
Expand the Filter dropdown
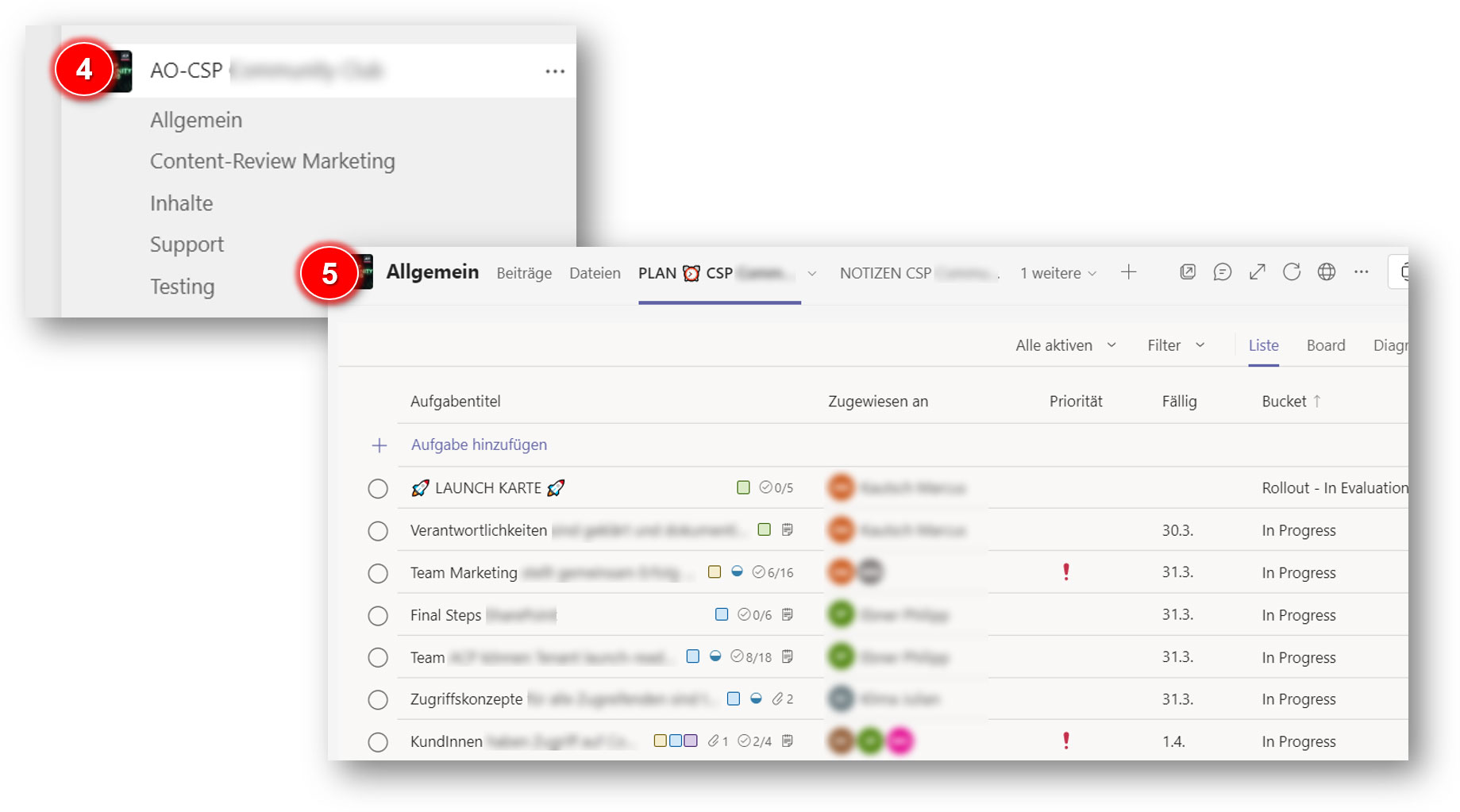(x=1176, y=345)
